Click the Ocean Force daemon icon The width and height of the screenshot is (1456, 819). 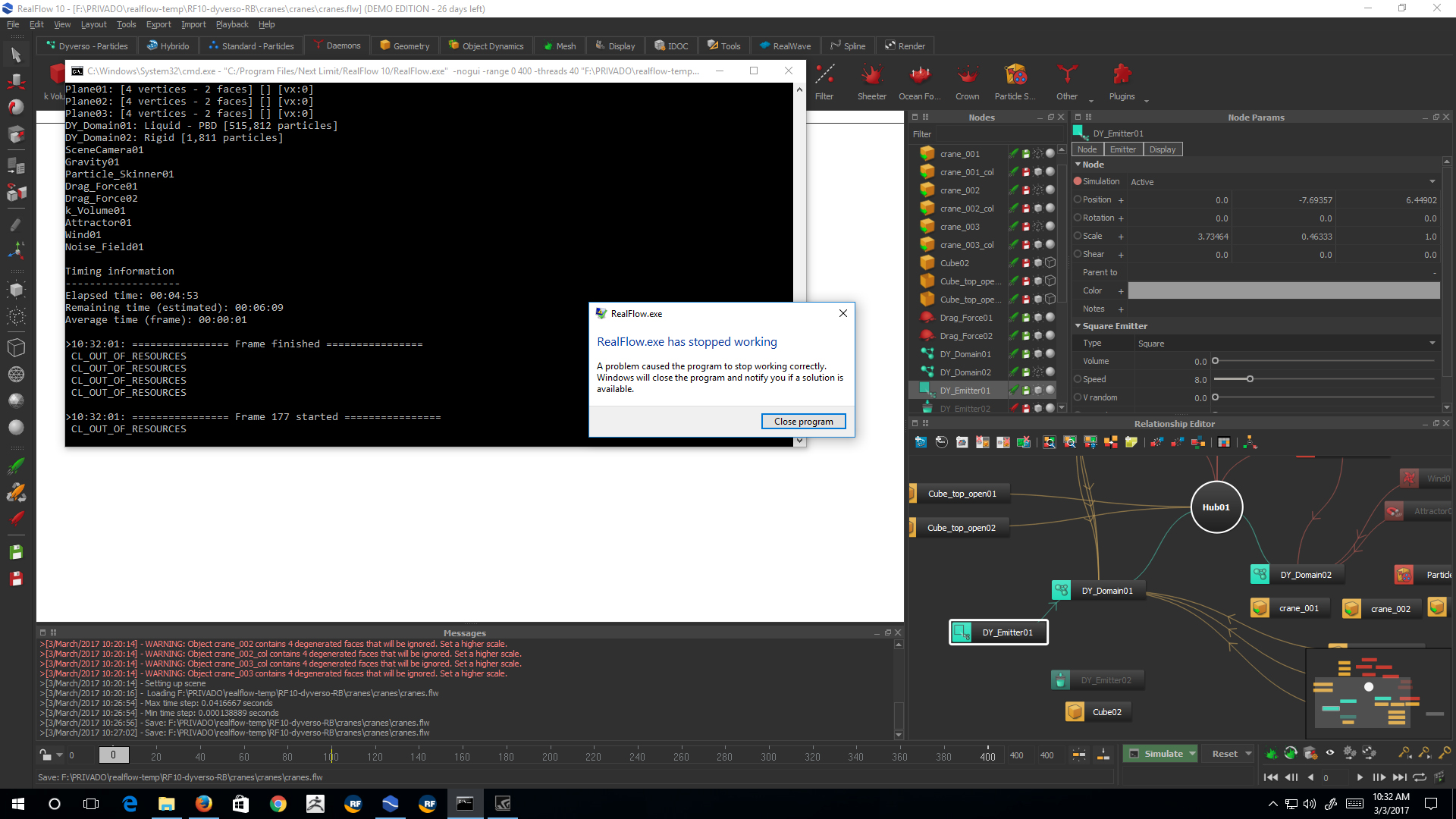click(x=920, y=75)
